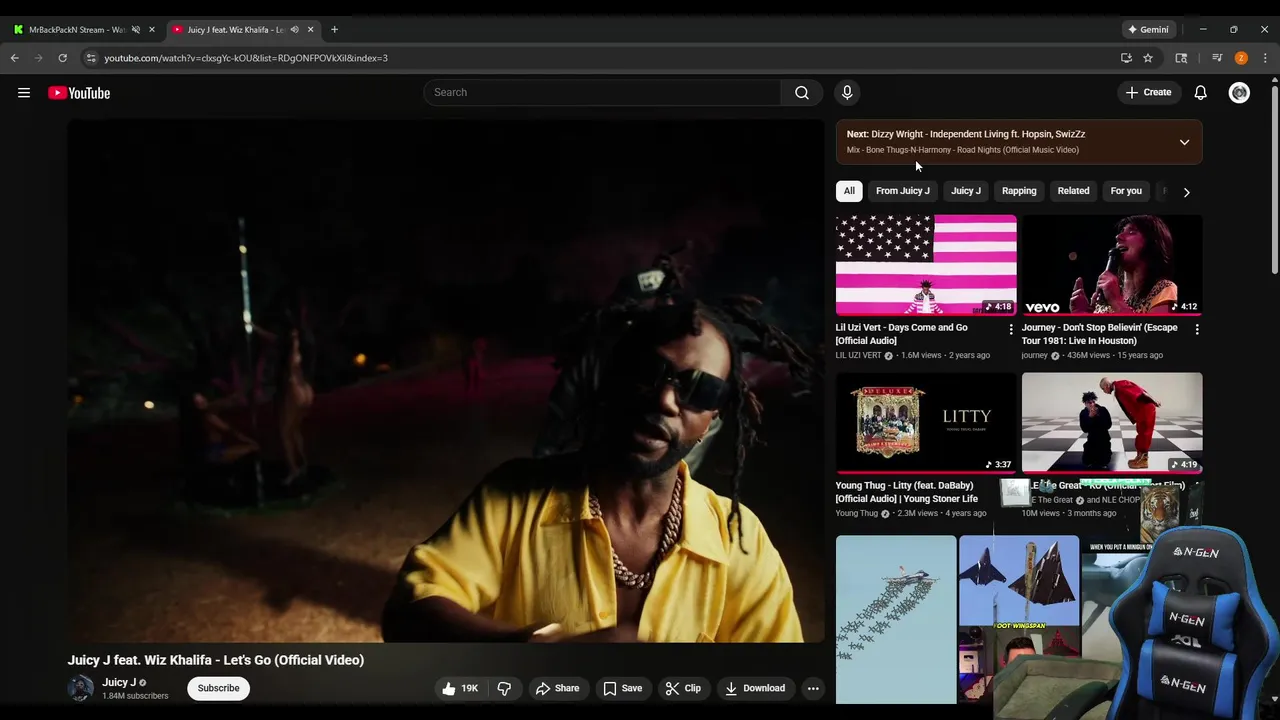Screen dimensions: 1280x720
Task: Dislike the video with thumbs down
Action: click(504, 688)
